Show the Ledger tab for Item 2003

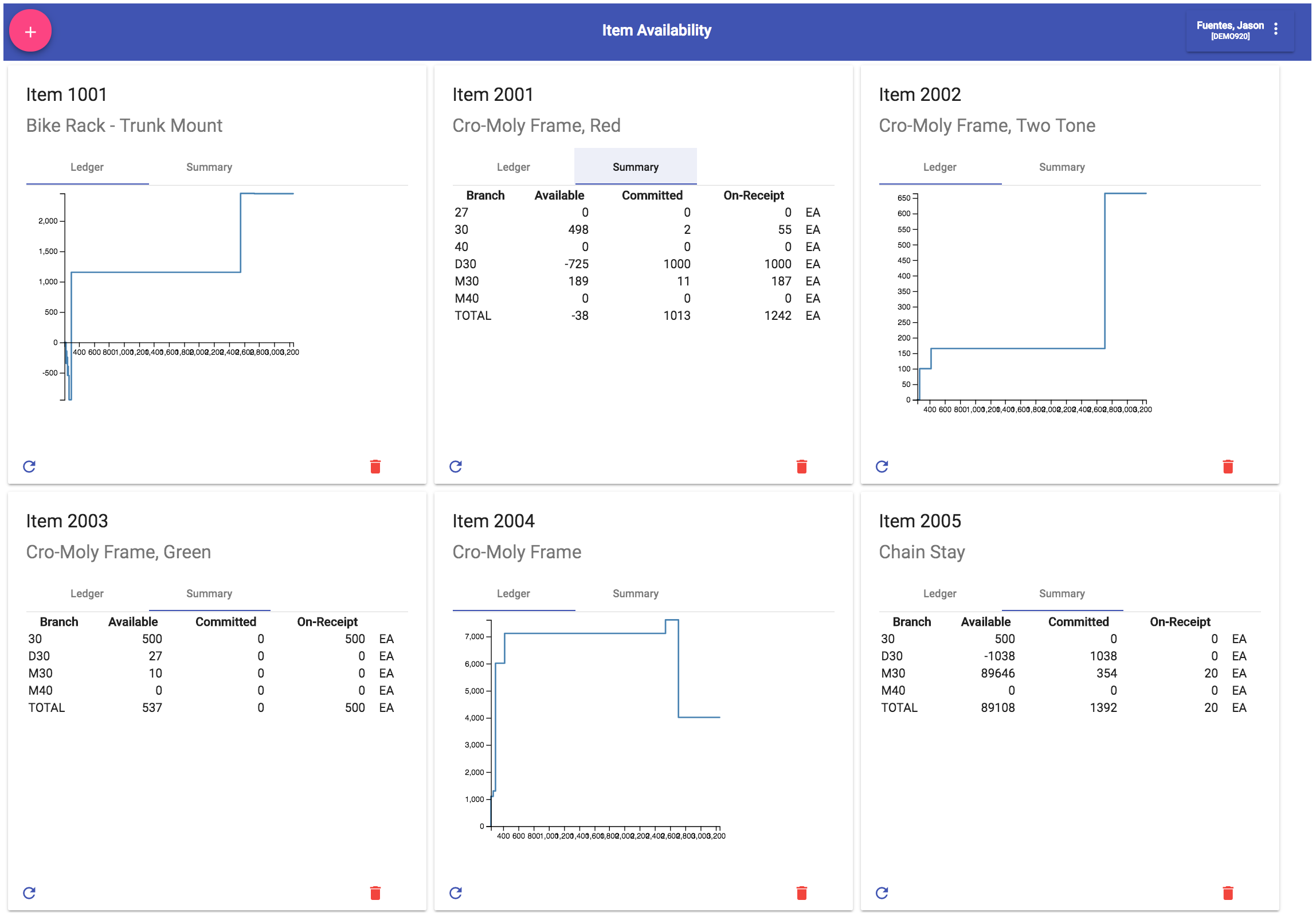point(87,593)
